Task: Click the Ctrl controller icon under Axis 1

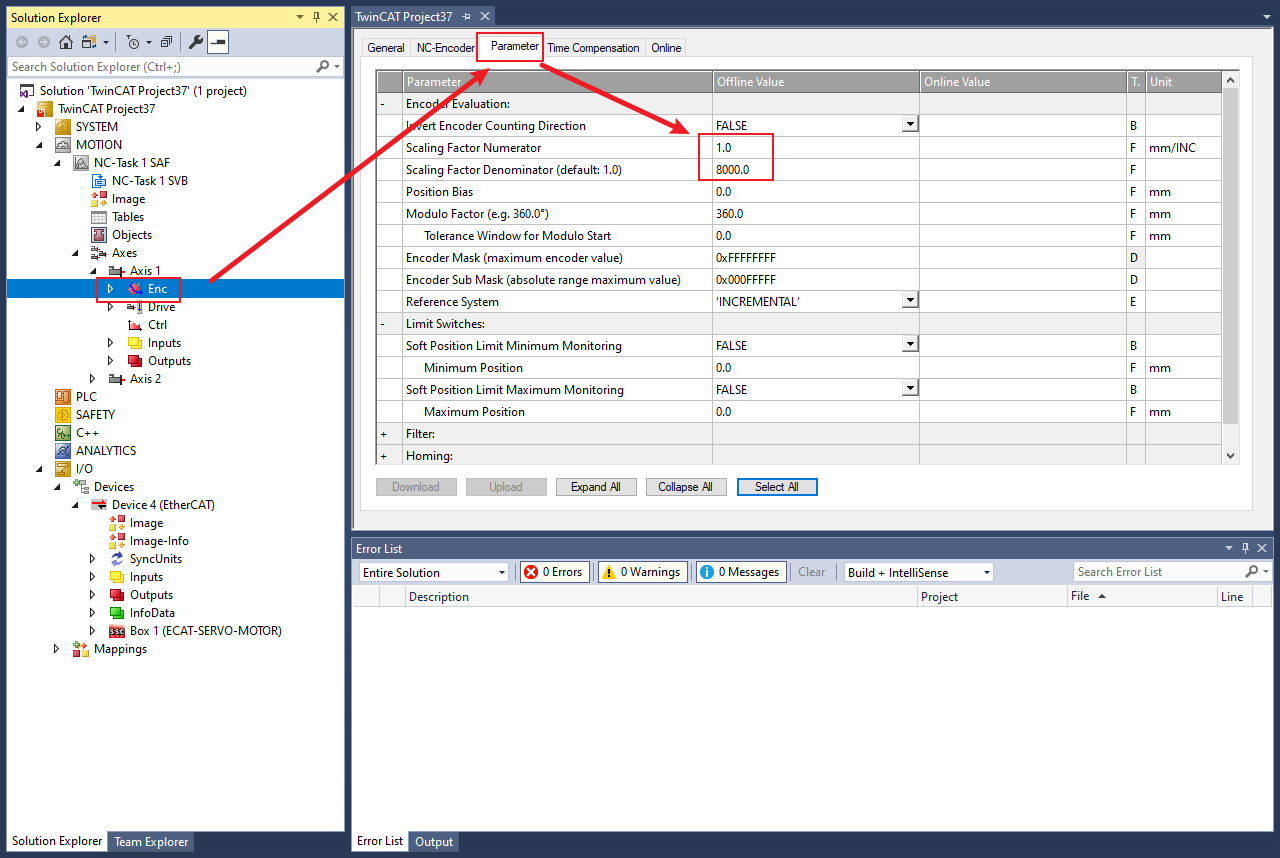Action: pyautogui.click(x=135, y=325)
